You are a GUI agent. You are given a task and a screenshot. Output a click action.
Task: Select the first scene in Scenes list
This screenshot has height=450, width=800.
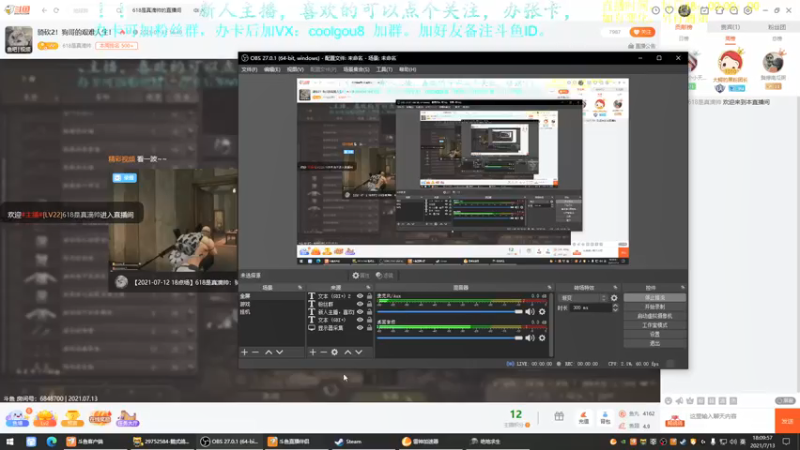point(271,296)
